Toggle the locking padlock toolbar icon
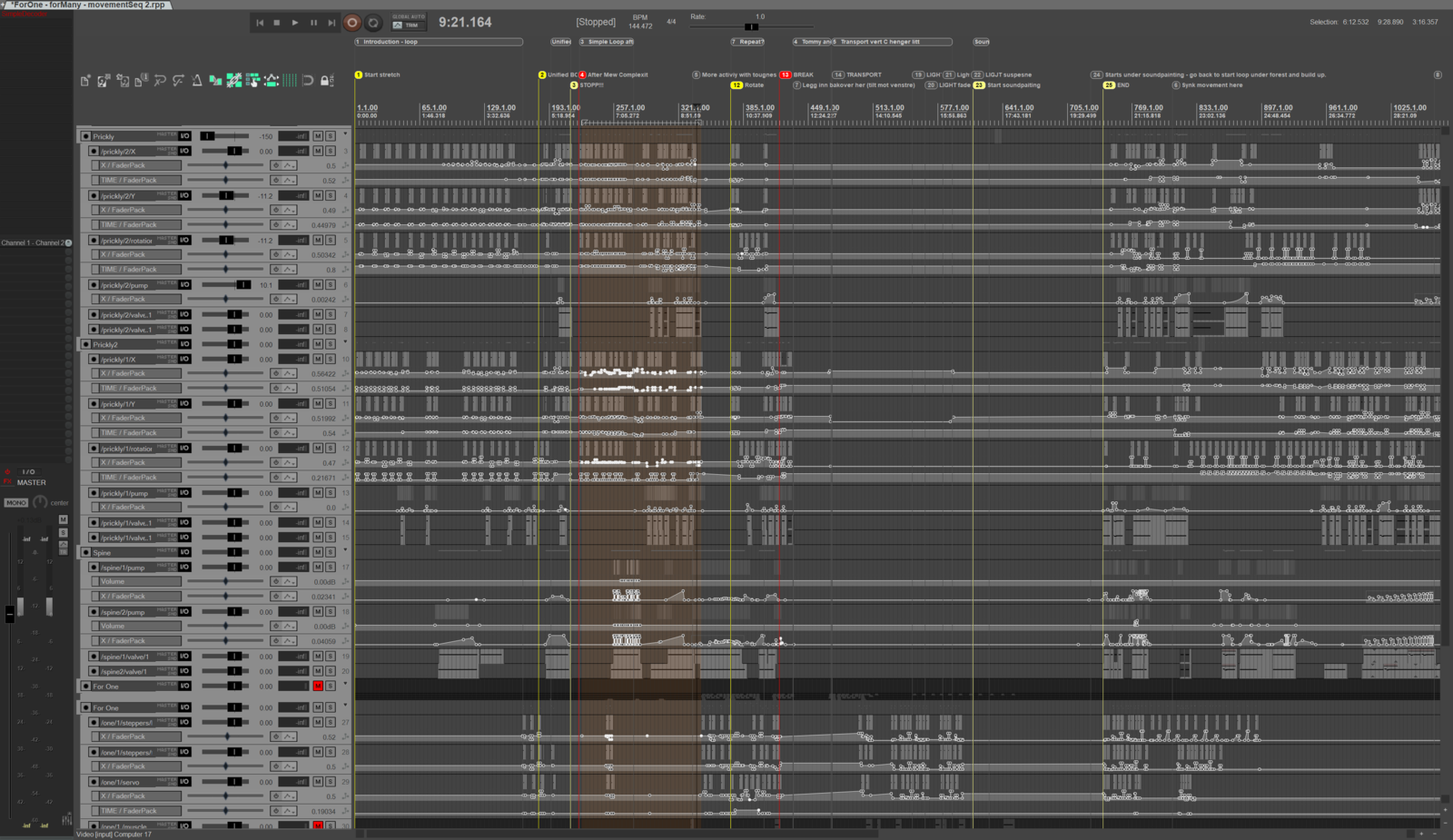The width and height of the screenshot is (1453, 840). tap(325, 81)
